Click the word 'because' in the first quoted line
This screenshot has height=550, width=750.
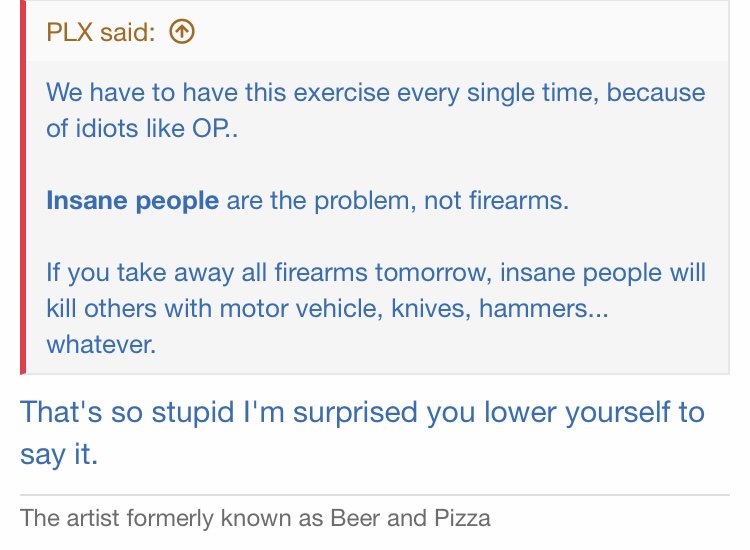pos(656,92)
